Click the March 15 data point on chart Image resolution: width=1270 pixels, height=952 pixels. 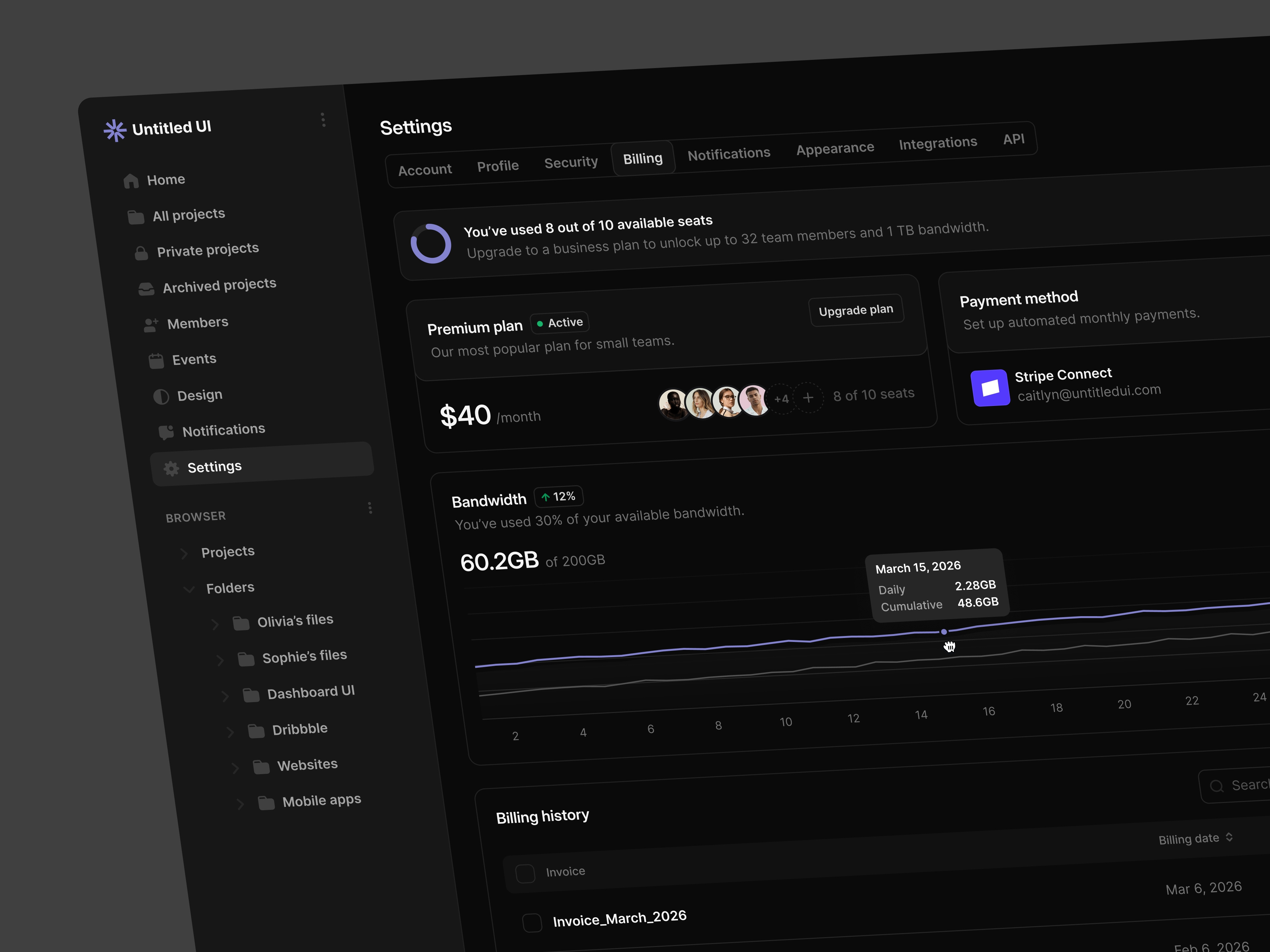coord(943,632)
